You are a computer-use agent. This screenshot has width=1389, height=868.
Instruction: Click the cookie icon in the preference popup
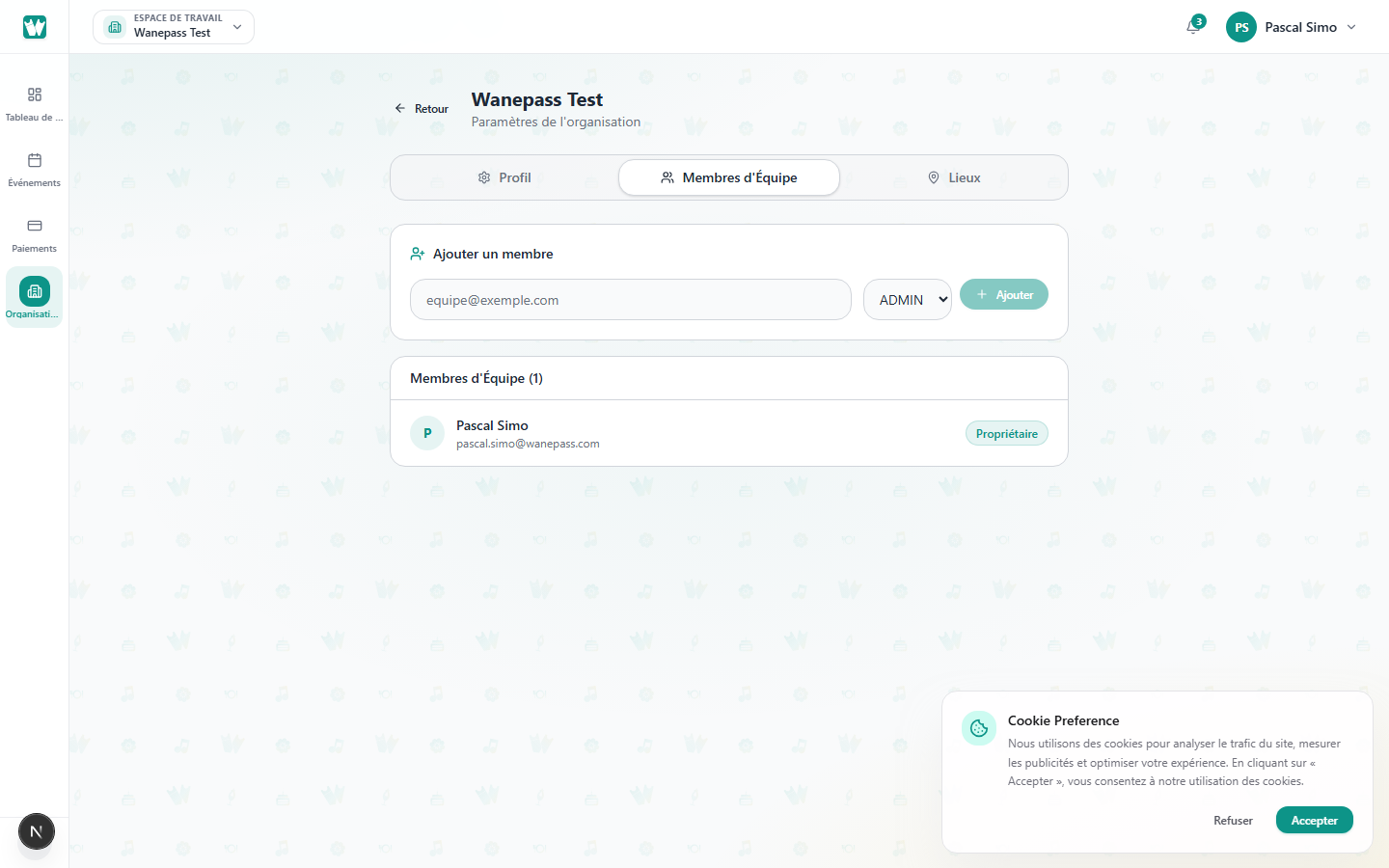point(979,728)
